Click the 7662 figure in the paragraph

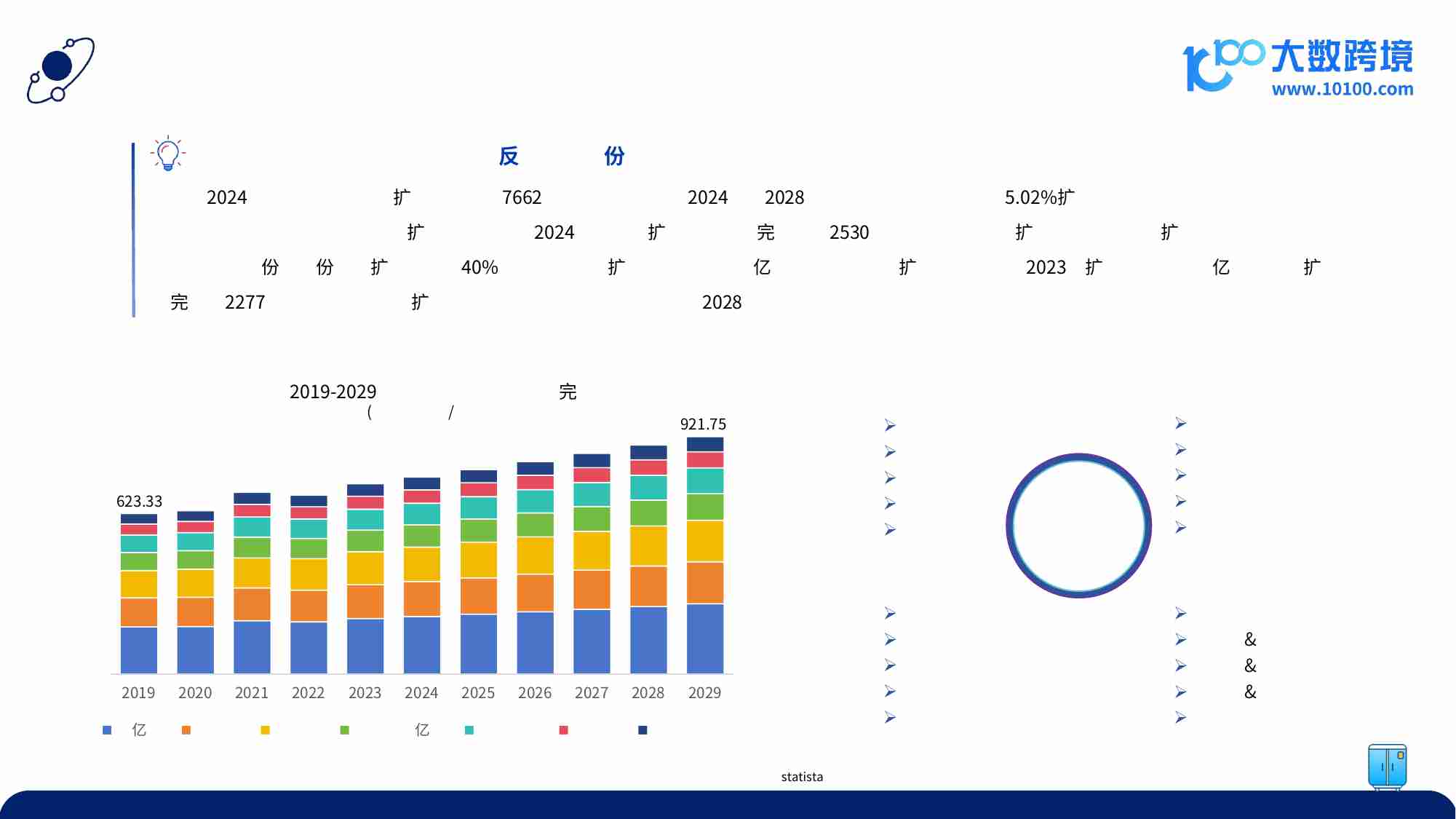click(522, 198)
